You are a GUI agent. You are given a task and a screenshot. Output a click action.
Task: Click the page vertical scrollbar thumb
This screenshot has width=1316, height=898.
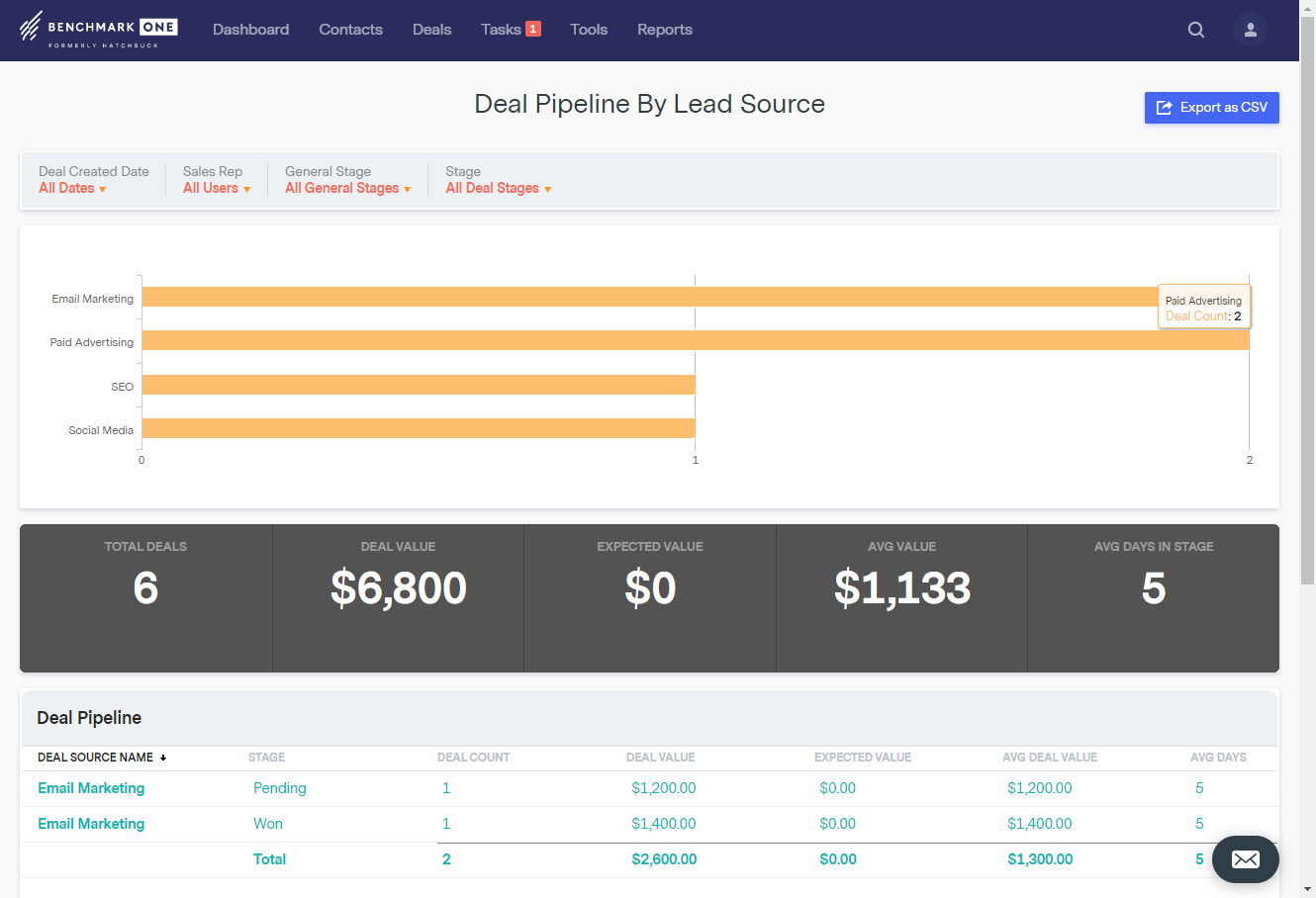1307,302
